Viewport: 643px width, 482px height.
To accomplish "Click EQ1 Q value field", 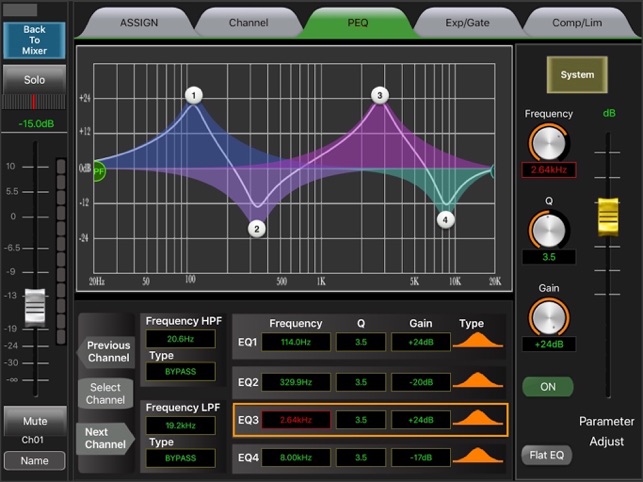I will pyautogui.click(x=361, y=342).
